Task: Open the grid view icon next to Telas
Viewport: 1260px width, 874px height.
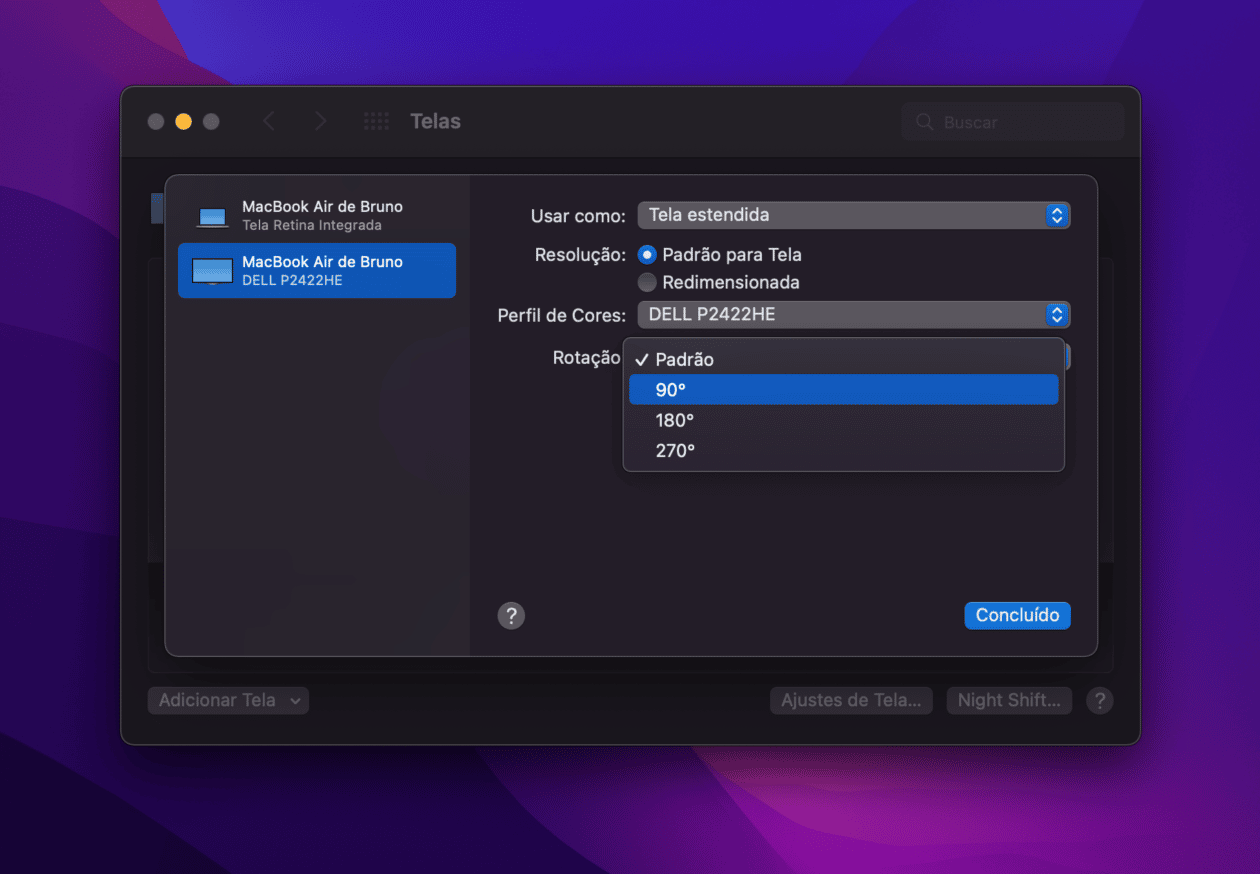Action: click(376, 120)
